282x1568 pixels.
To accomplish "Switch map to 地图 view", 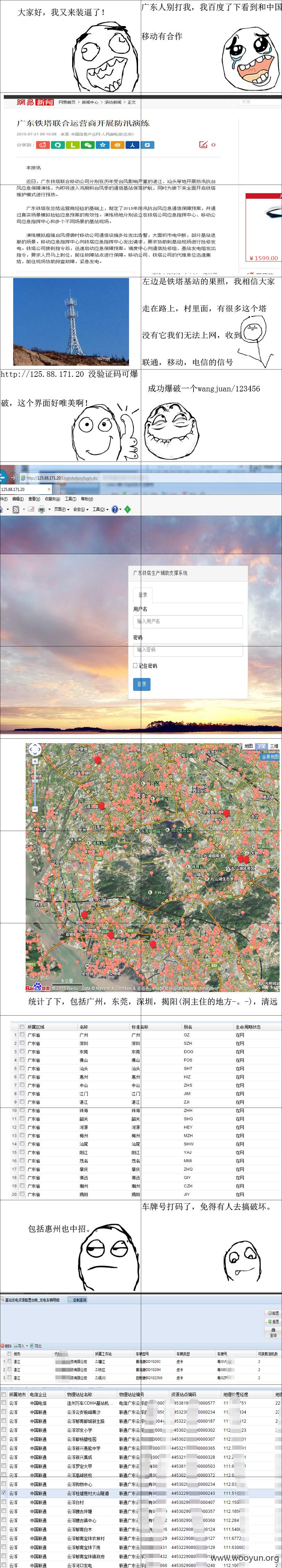I will click(x=248, y=746).
